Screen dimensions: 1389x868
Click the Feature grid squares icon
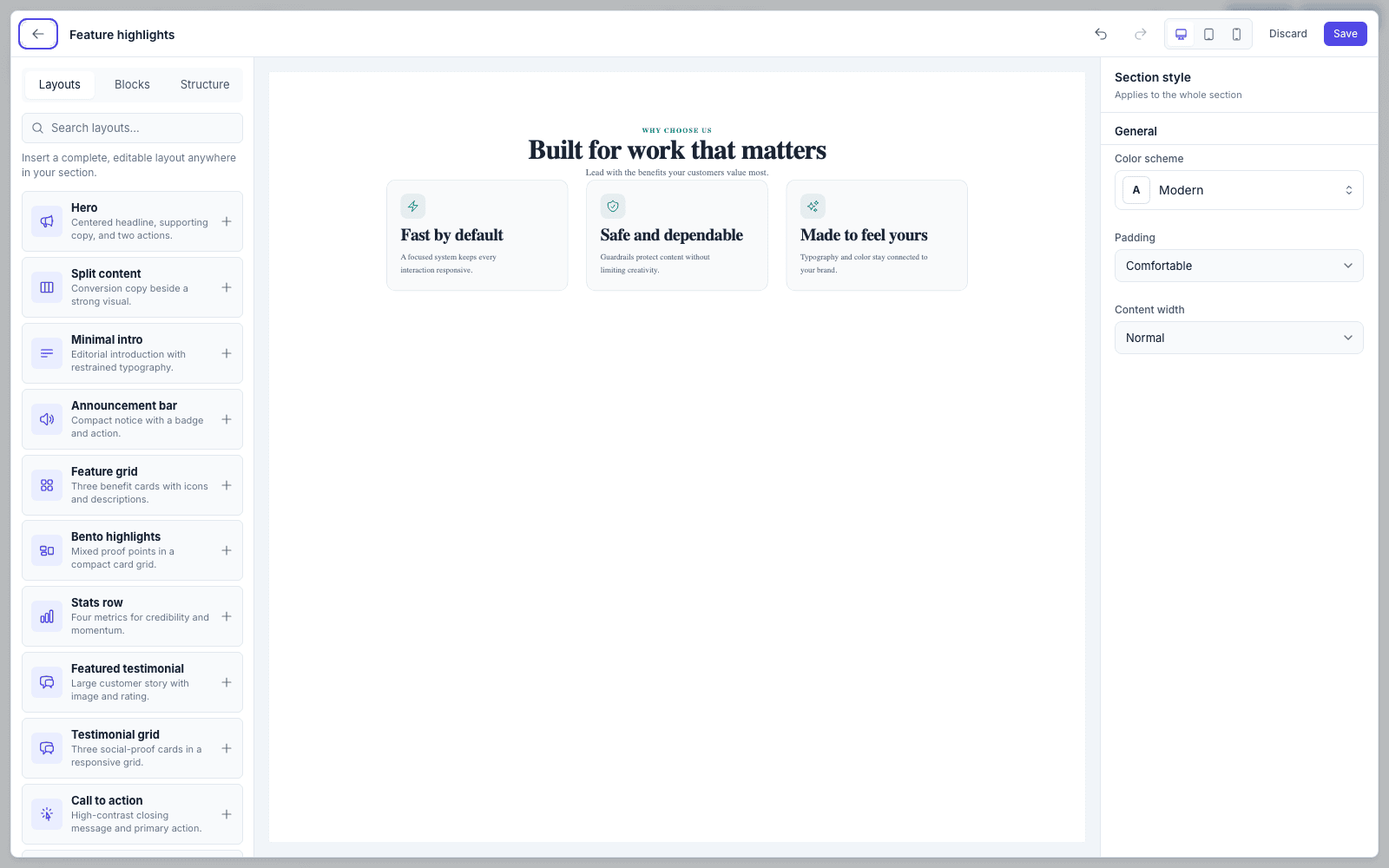pos(47,485)
